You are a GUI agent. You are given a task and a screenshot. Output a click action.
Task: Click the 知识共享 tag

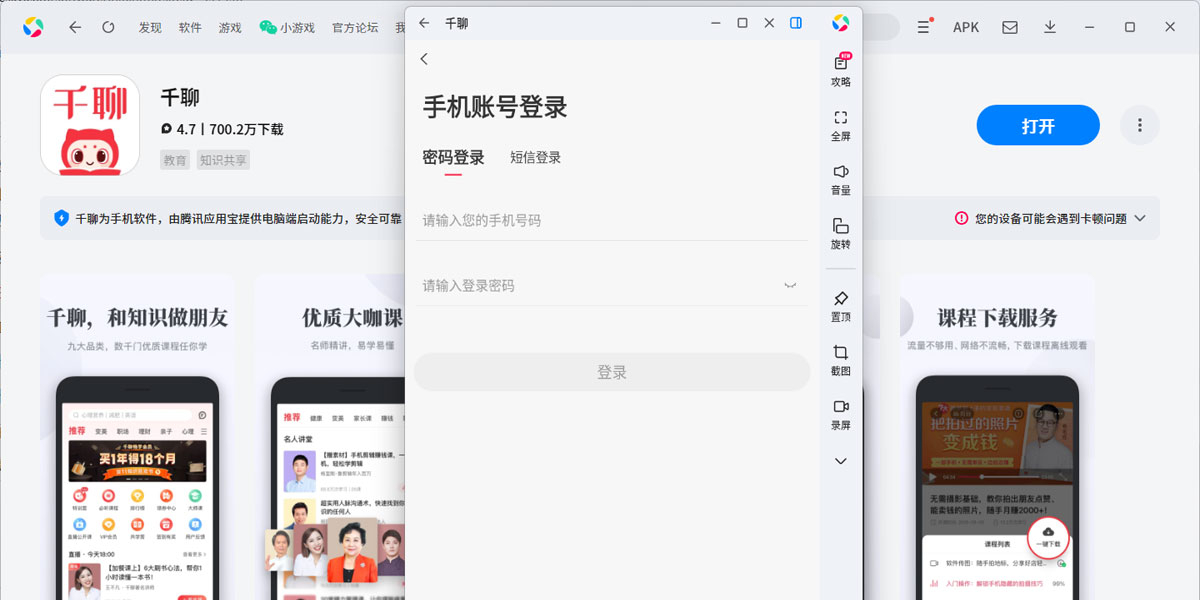pyautogui.click(x=223, y=160)
